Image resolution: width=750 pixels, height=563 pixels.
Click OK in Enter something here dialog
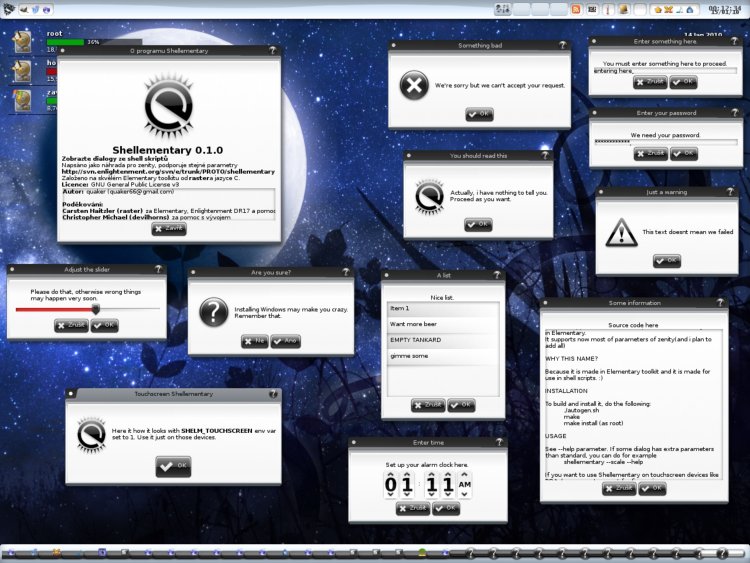(683, 82)
